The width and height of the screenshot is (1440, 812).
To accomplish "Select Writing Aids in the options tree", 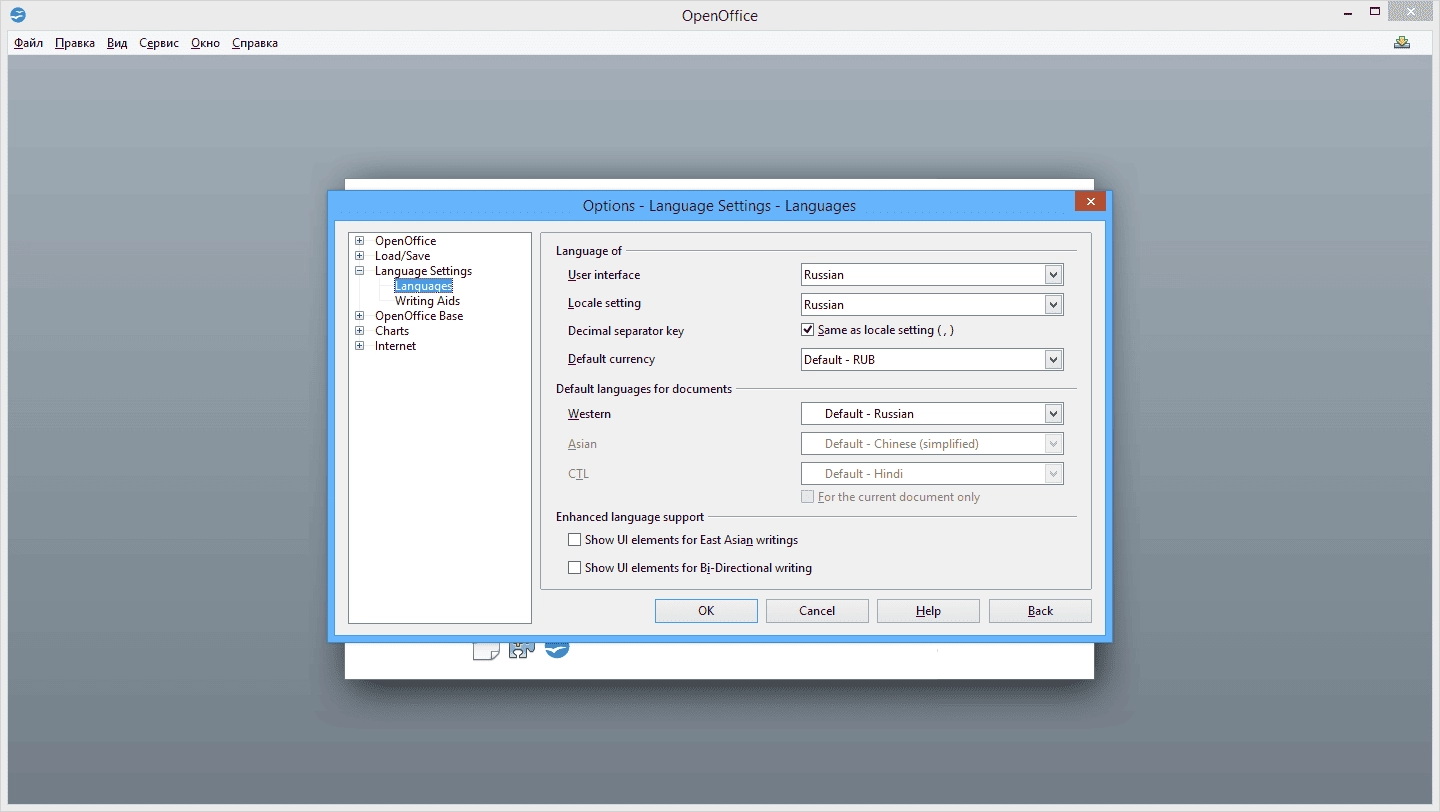I will 428,301.
